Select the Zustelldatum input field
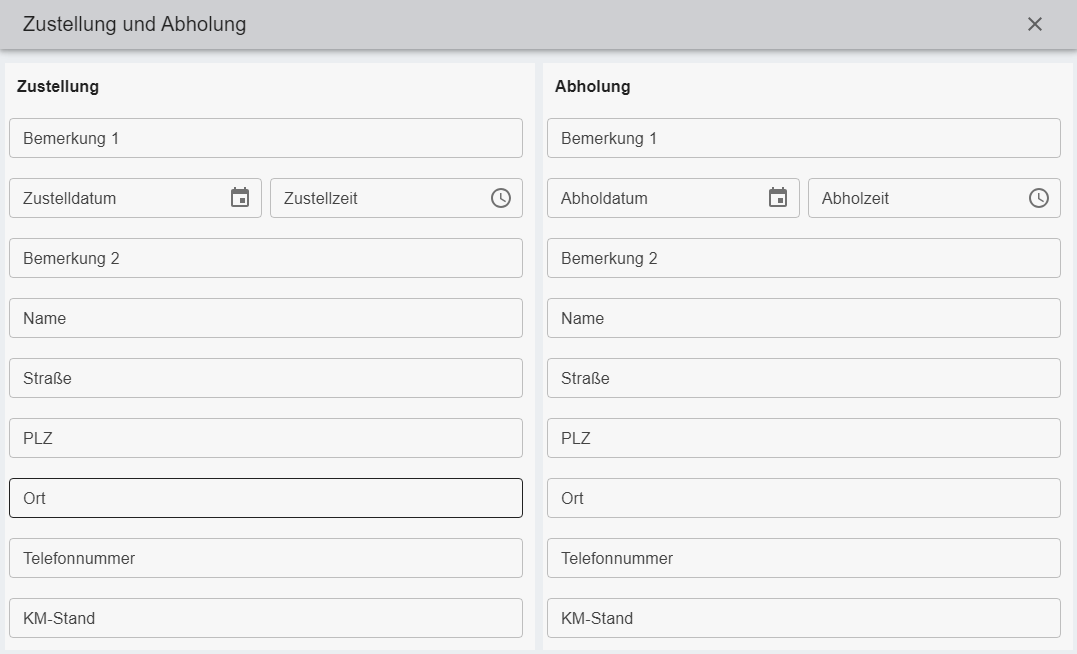Viewport: 1077px width, 654px height. coord(120,198)
